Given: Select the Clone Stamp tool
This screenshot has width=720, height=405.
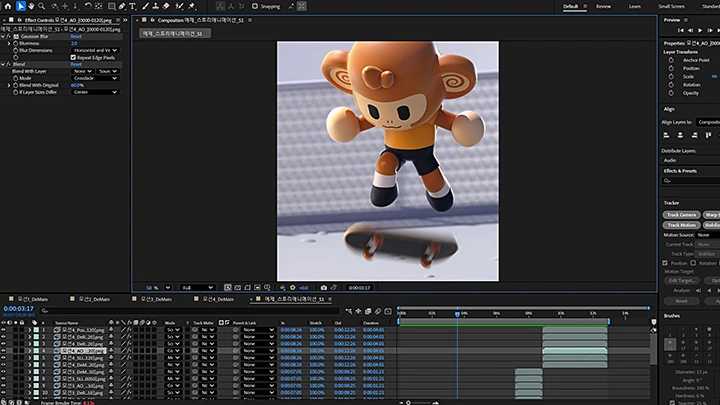Looking at the screenshot, I should click(156, 6).
